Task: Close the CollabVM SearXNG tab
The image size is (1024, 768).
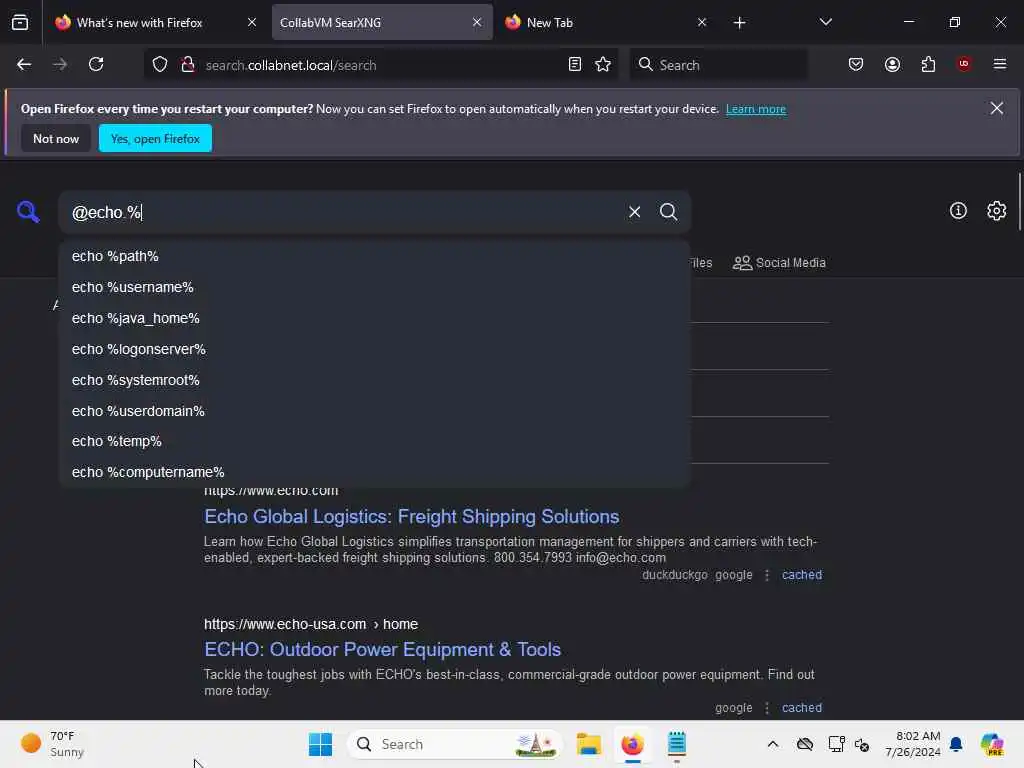Action: (x=477, y=22)
